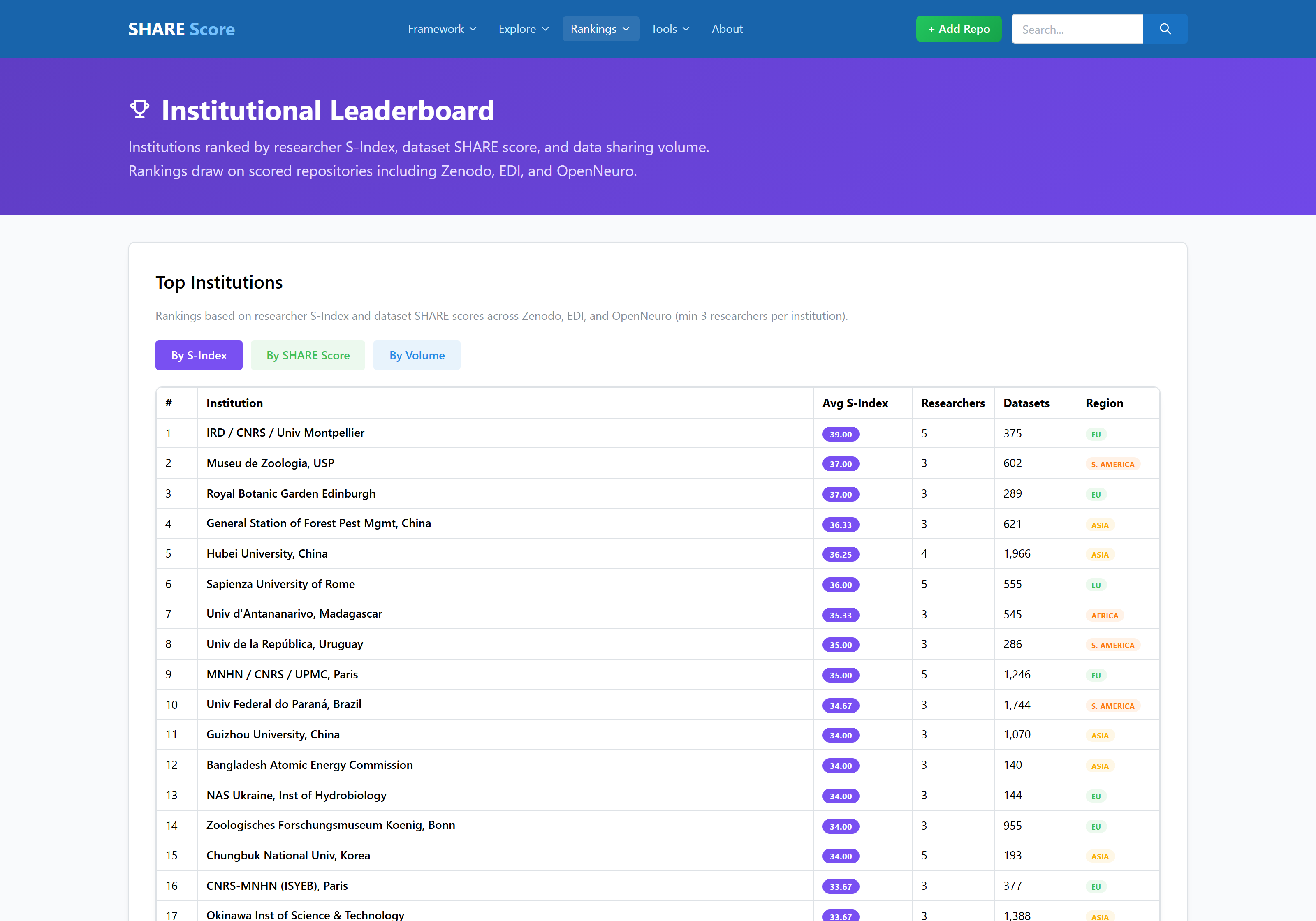Click the 36.33 S-Index badge

(840, 524)
